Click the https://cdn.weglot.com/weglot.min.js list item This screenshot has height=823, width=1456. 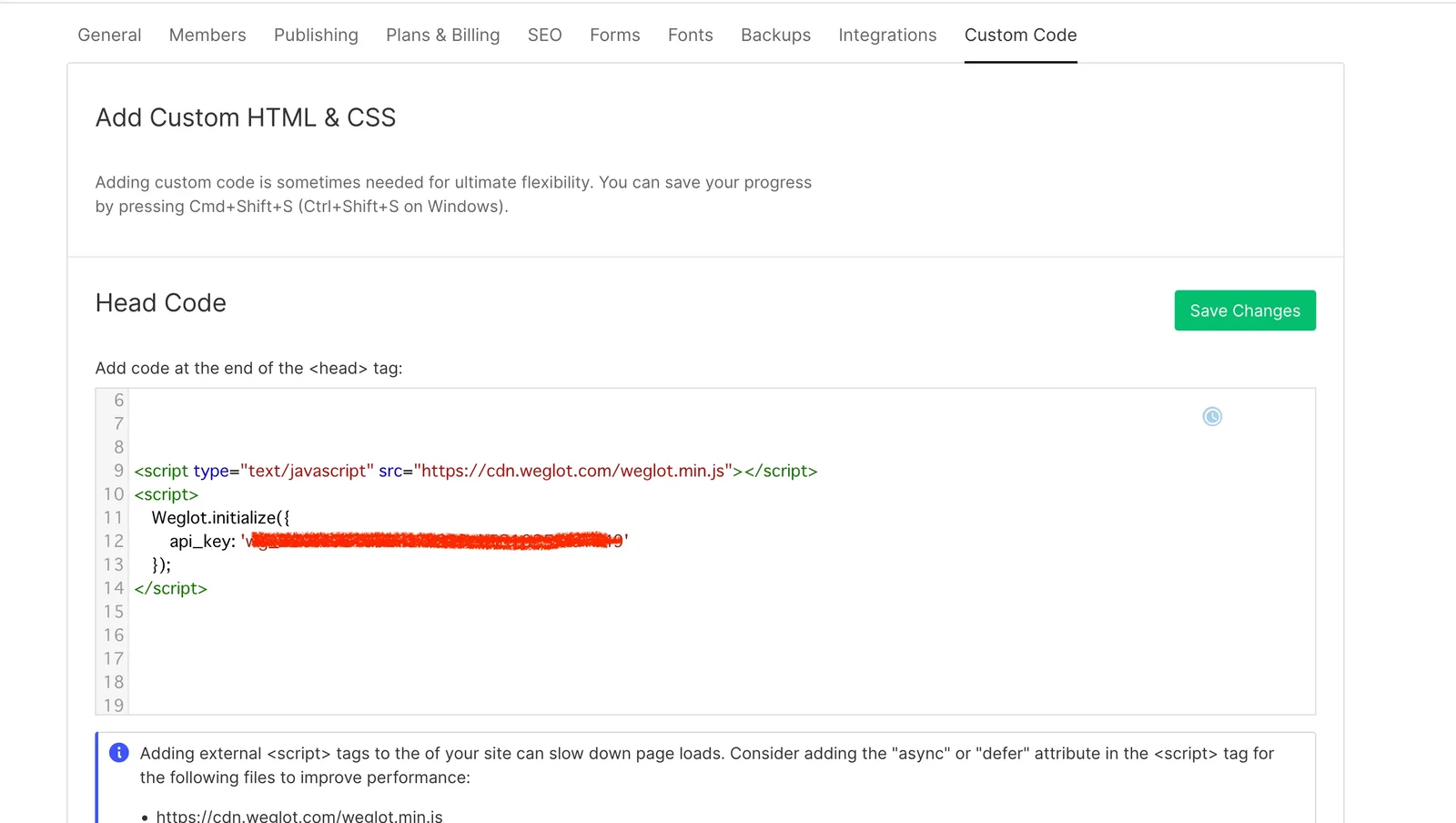[299, 816]
